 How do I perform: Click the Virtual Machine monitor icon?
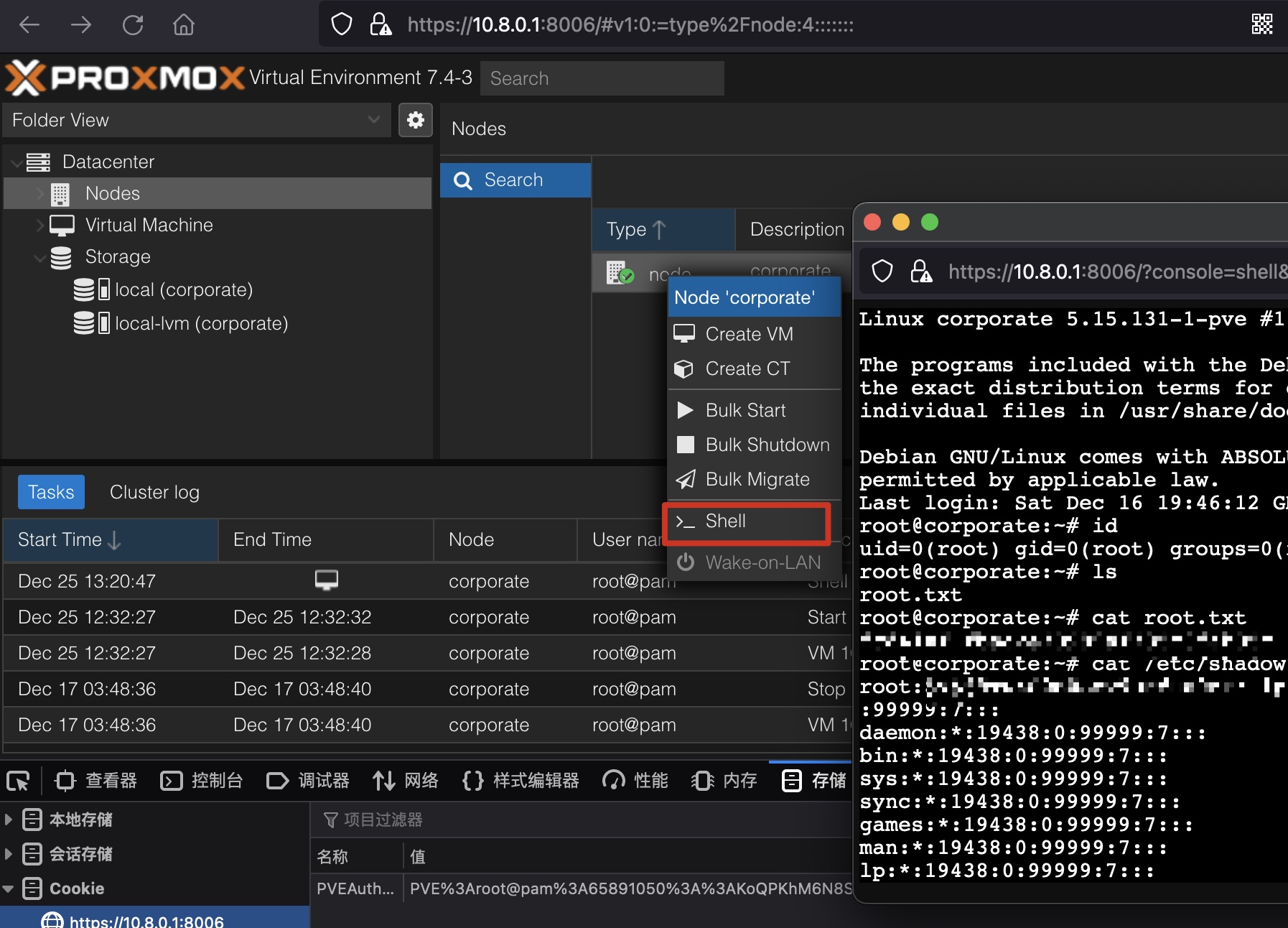click(62, 226)
